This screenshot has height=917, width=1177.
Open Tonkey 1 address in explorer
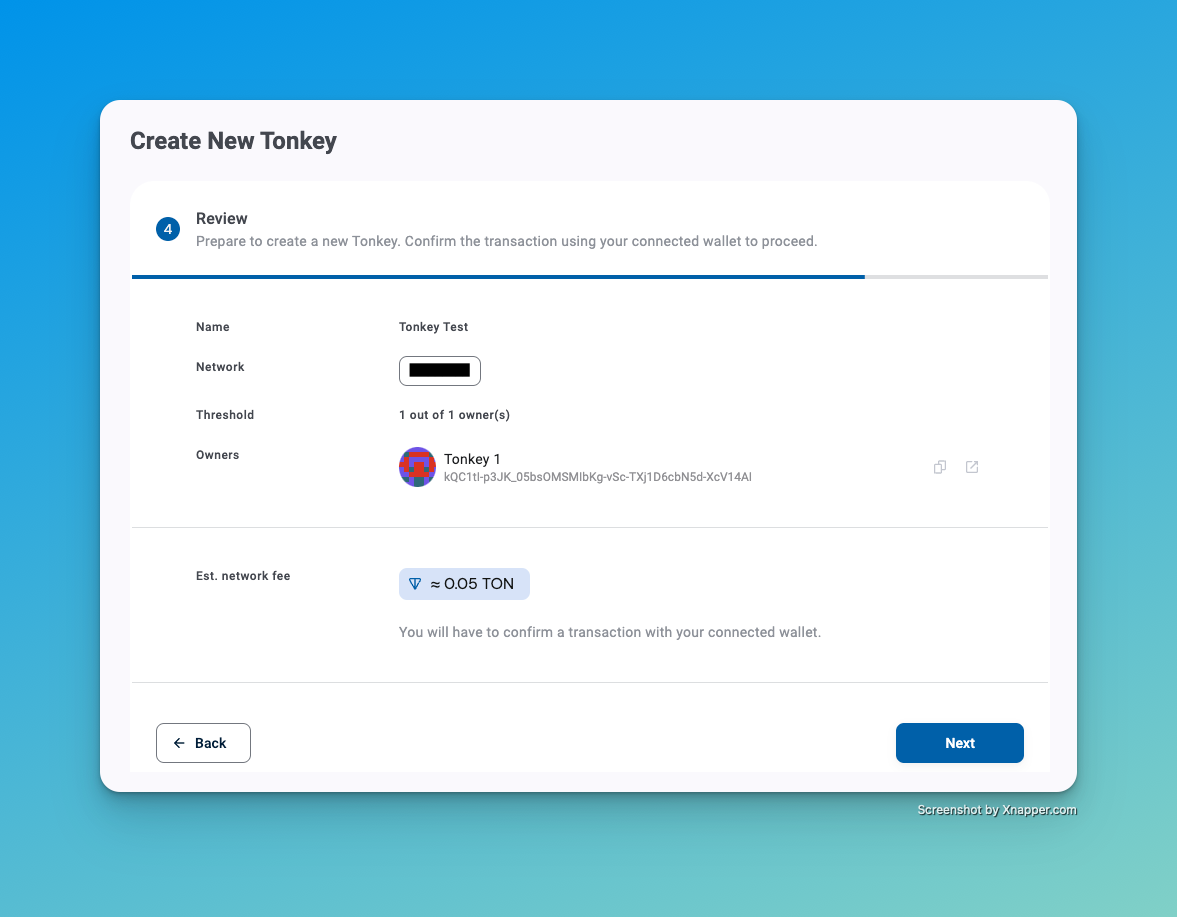971,467
